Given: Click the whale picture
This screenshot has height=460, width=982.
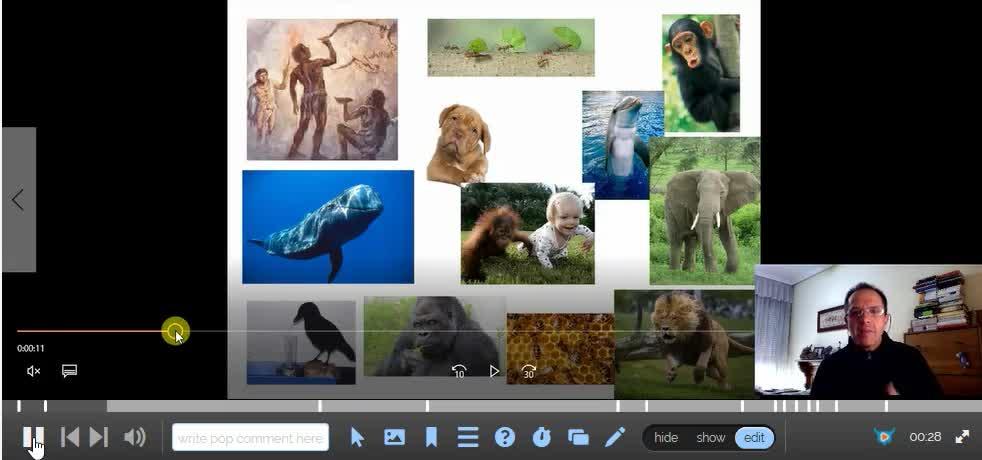Looking at the screenshot, I should [328, 227].
